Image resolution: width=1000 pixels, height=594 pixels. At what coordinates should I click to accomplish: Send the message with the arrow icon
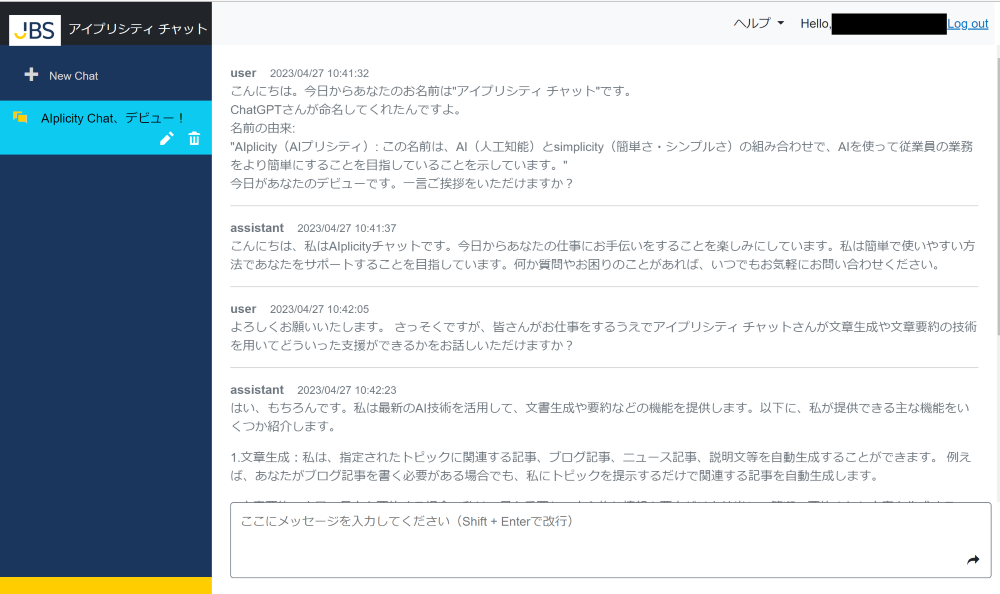[x=971, y=561]
